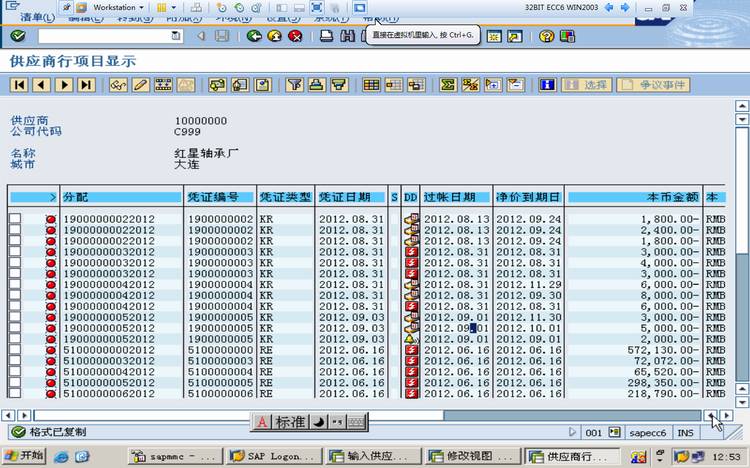This screenshot has width=750, height=468.
Task: Open the Workstation dropdown at the top
Action: [118, 8]
